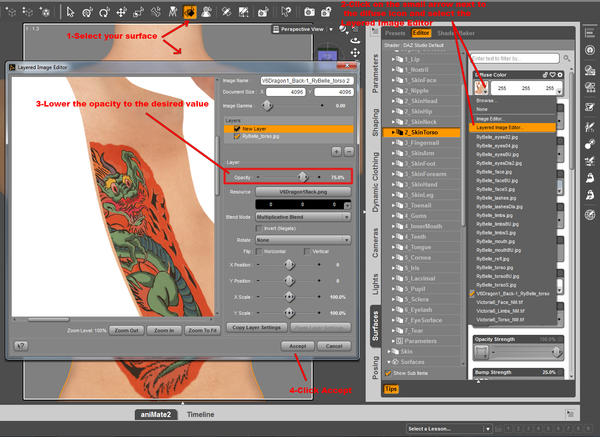Open the Rotate None dropdown
Image resolution: width=600 pixels, height=437 pixels.
pyautogui.click(x=303, y=240)
